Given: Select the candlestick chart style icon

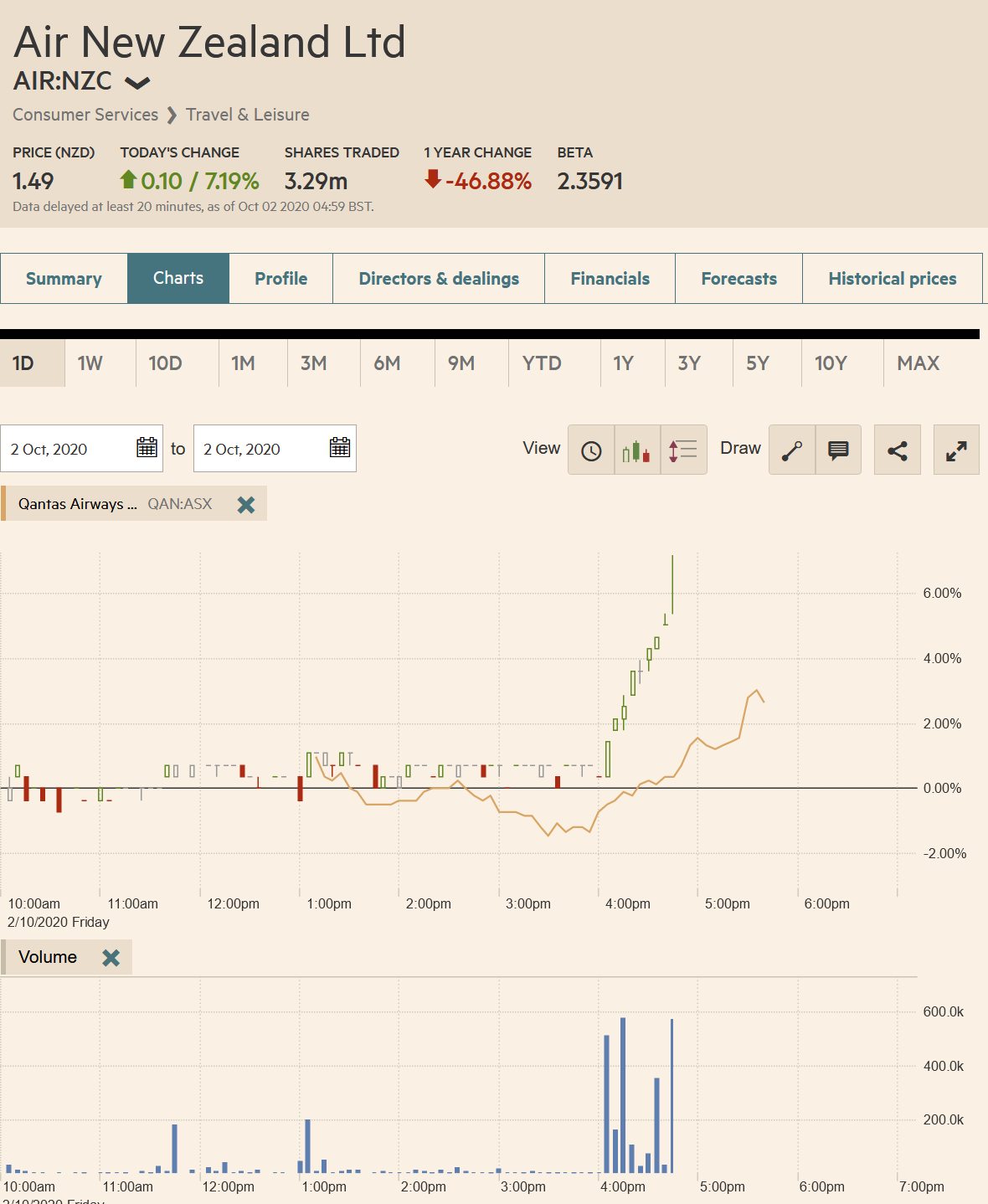Looking at the screenshot, I should pyautogui.click(x=636, y=450).
